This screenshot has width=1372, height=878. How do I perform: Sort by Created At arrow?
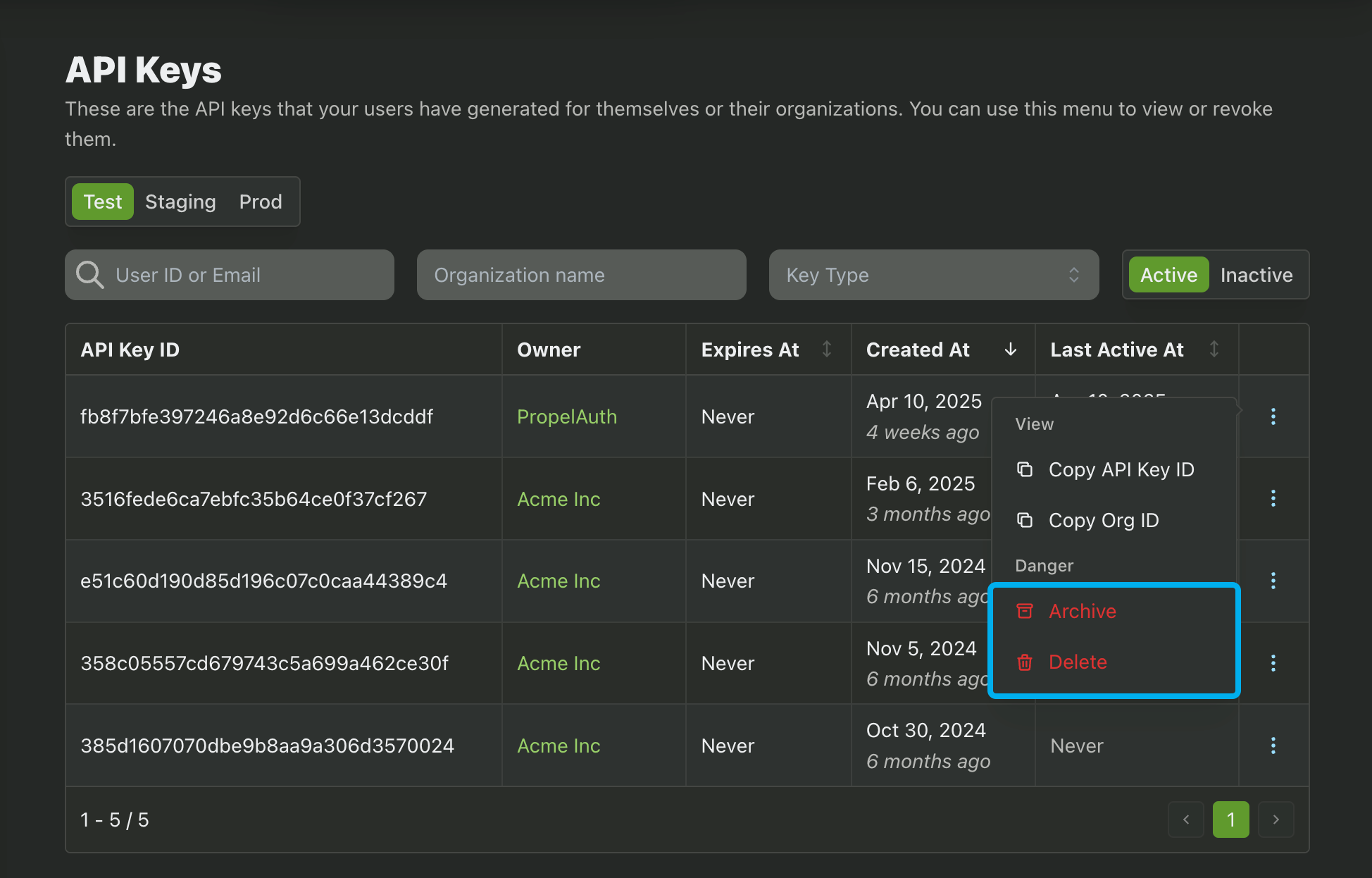point(1011,349)
